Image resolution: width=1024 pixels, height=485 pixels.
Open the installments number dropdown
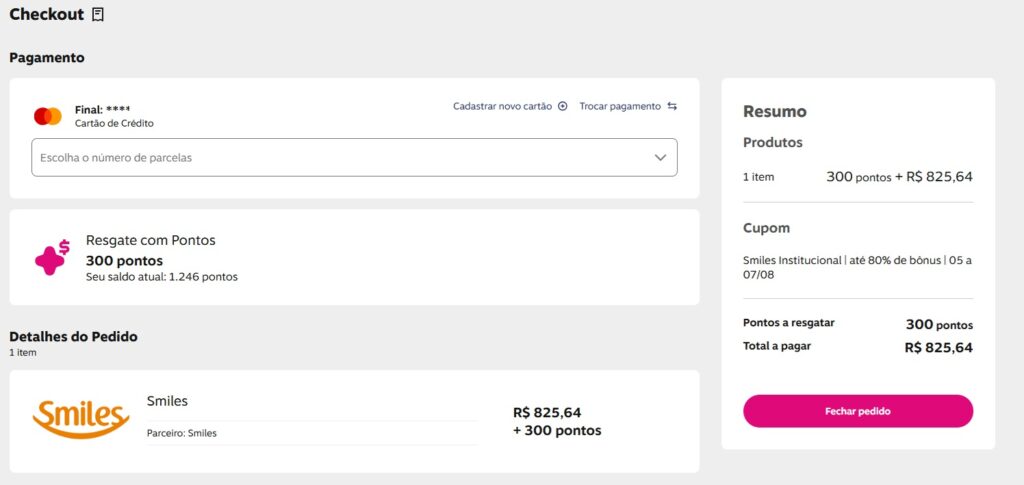click(x=340, y=158)
